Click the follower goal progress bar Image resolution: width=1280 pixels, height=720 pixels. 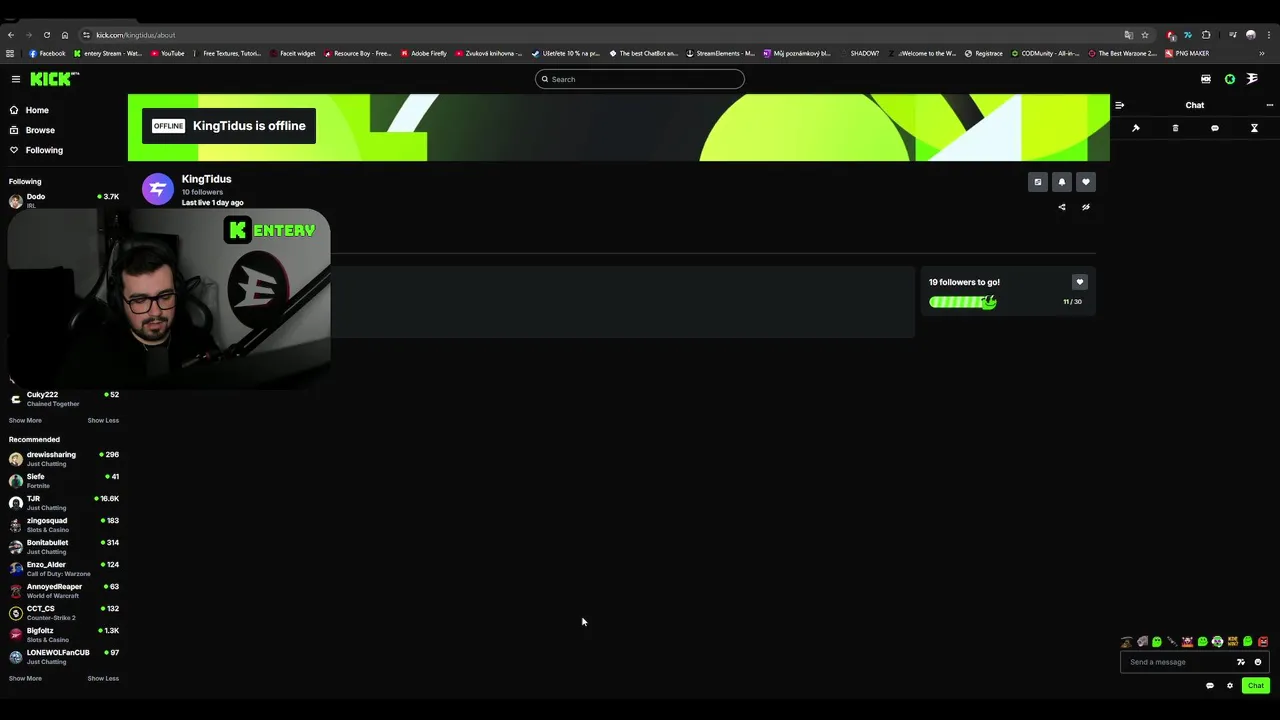coord(963,302)
